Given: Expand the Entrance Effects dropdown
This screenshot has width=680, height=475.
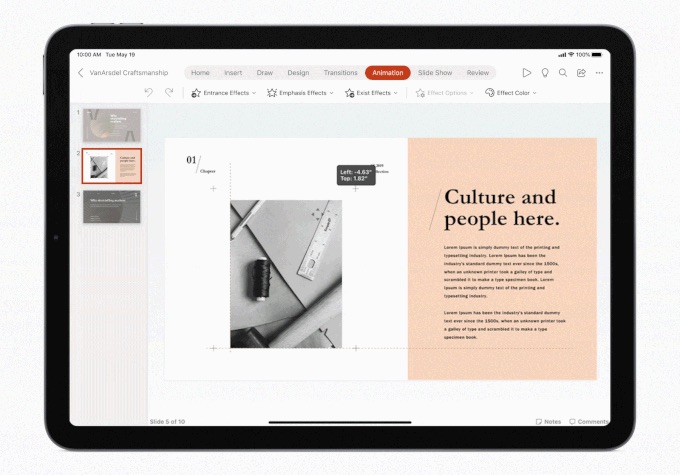Looking at the screenshot, I should (x=223, y=93).
